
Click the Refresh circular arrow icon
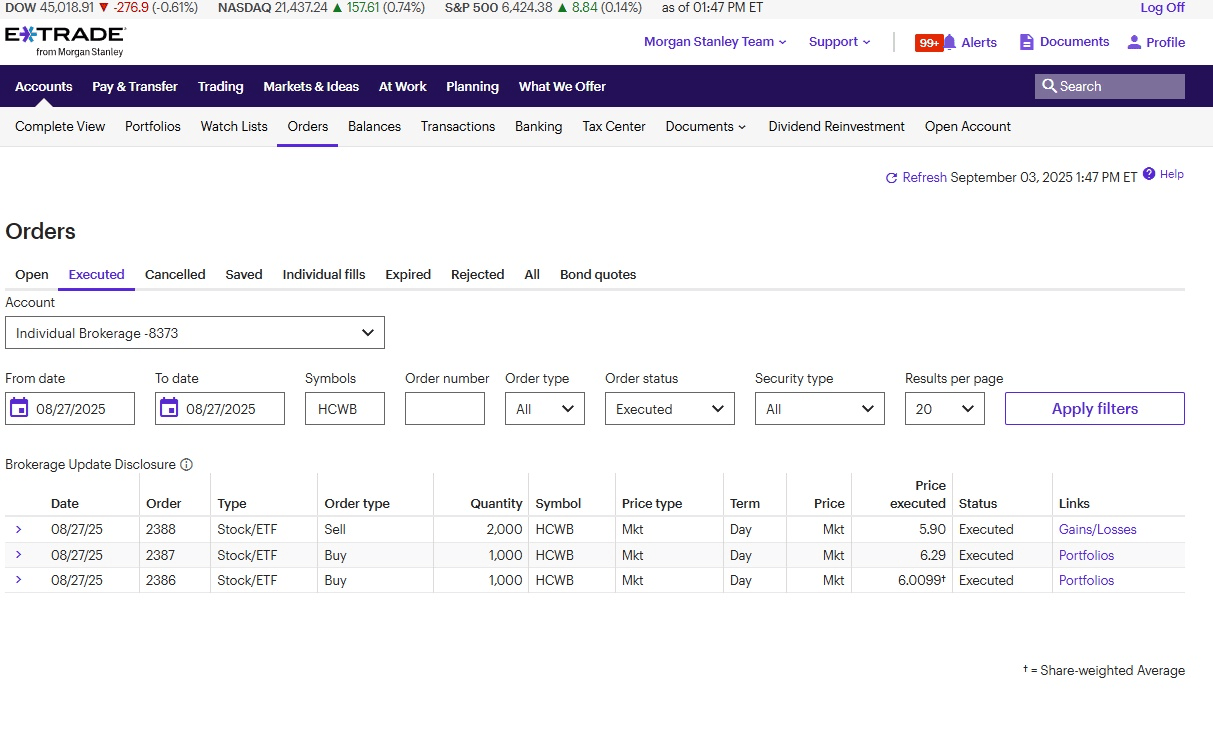(x=891, y=178)
